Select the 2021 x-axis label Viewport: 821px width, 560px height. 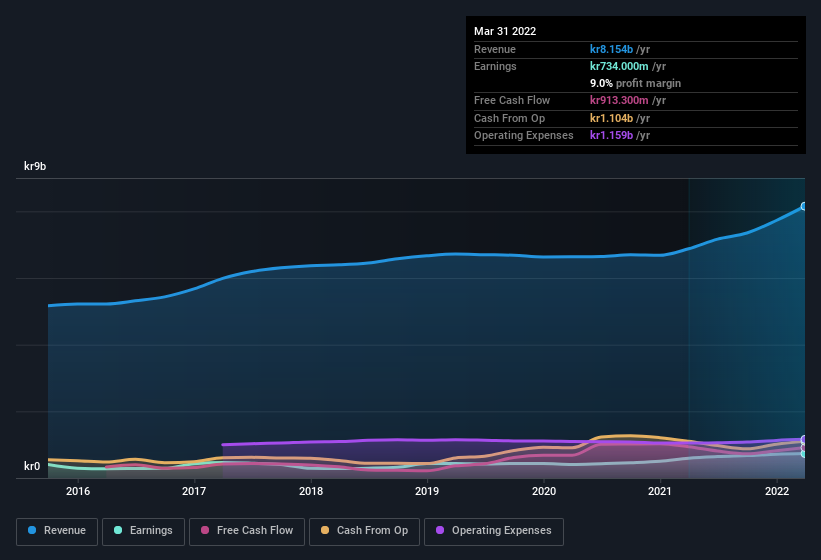(x=660, y=491)
